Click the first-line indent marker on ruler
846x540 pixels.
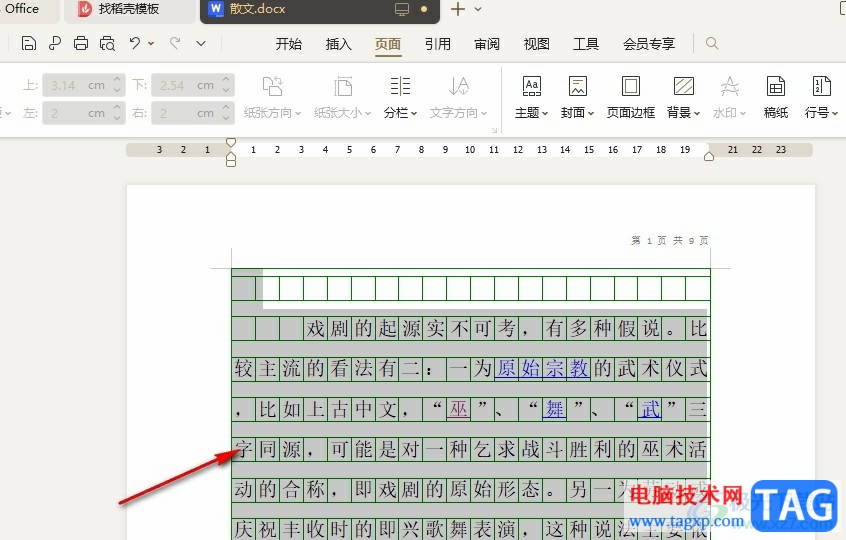(x=231, y=142)
